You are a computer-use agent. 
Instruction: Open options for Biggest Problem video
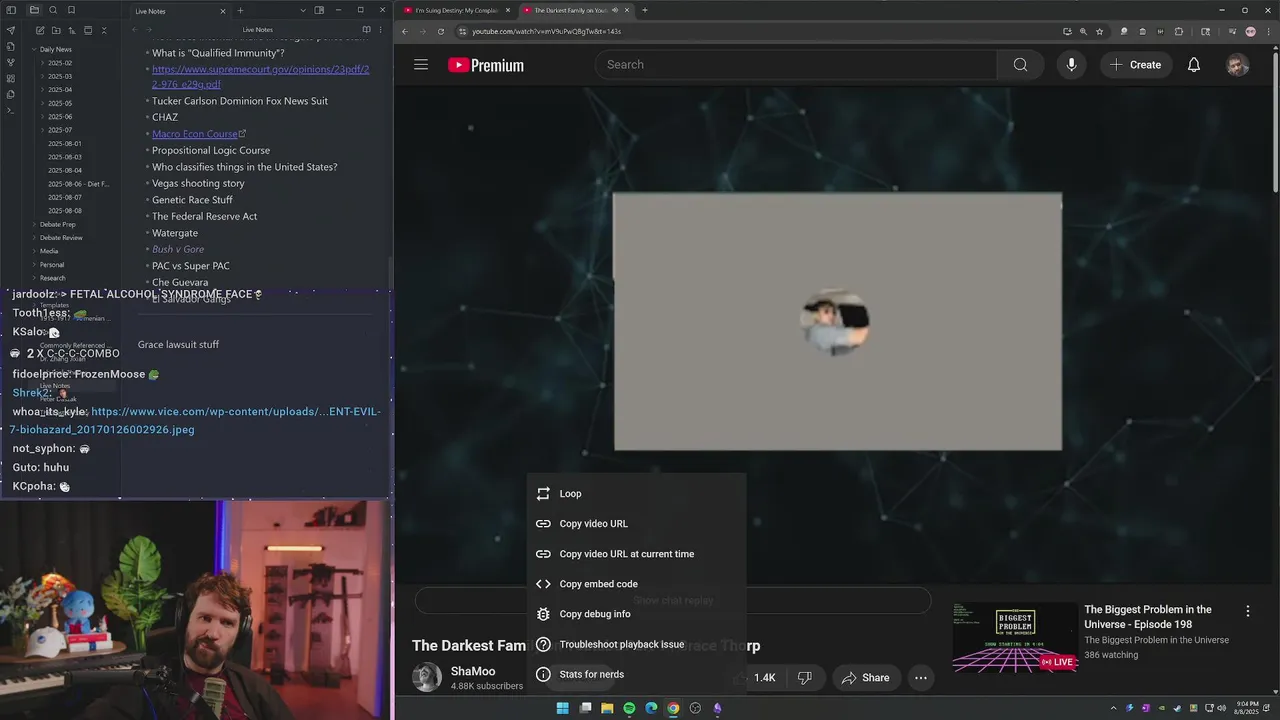[x=1247, y=611]
